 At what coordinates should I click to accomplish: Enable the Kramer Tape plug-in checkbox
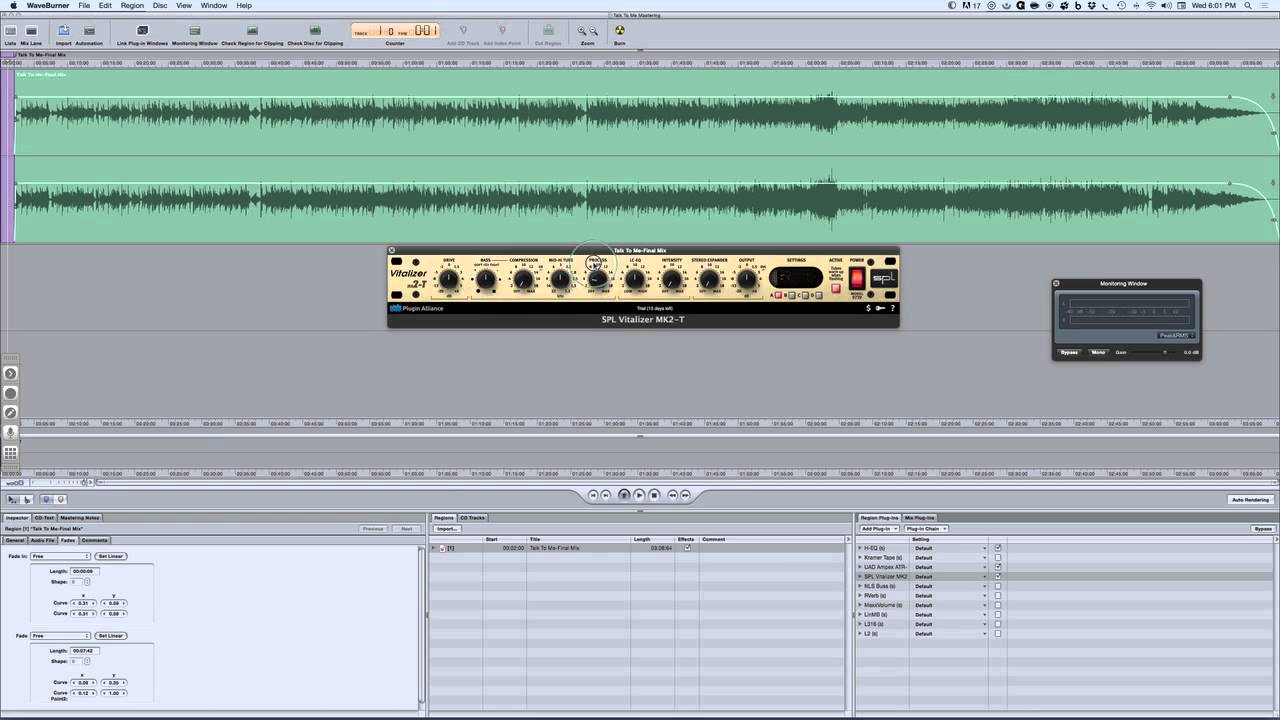click(x=998, y=557)
